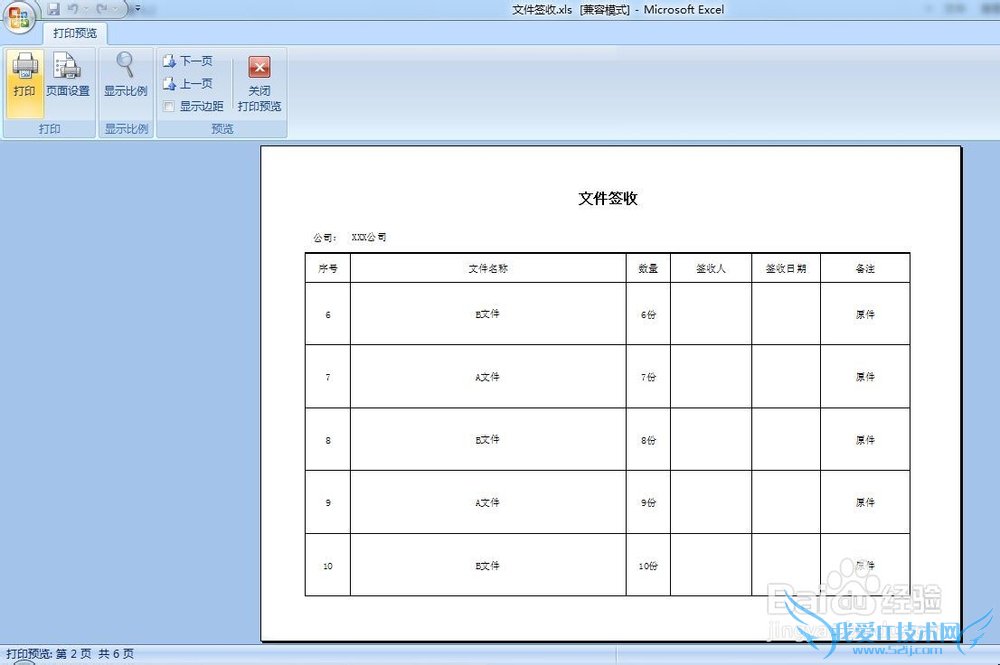Click the 10份 quantity cell

[648, 566]
